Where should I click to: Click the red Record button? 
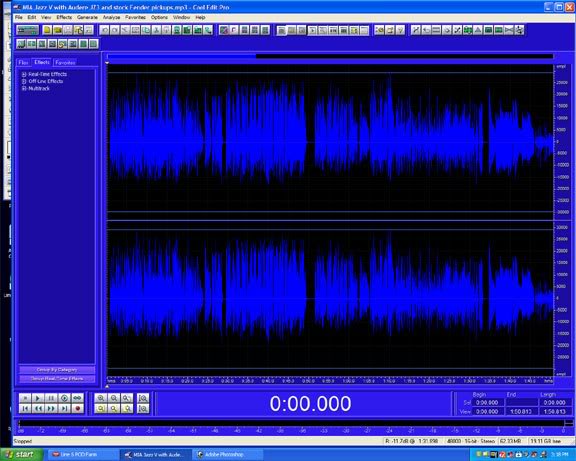point(78,408)
